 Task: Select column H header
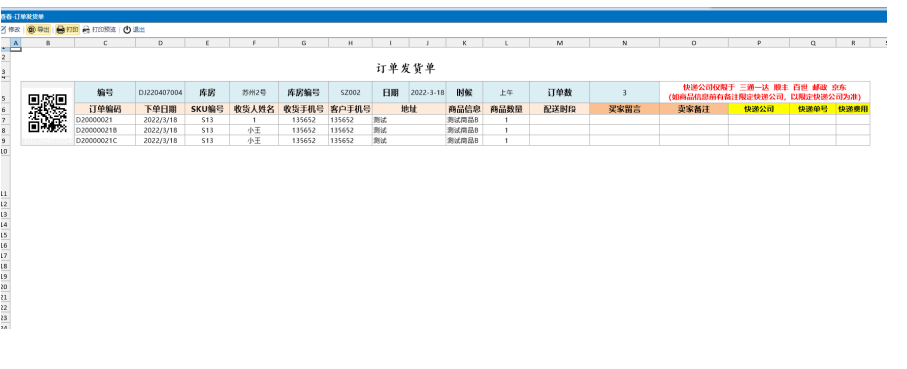tap(351, 43)
